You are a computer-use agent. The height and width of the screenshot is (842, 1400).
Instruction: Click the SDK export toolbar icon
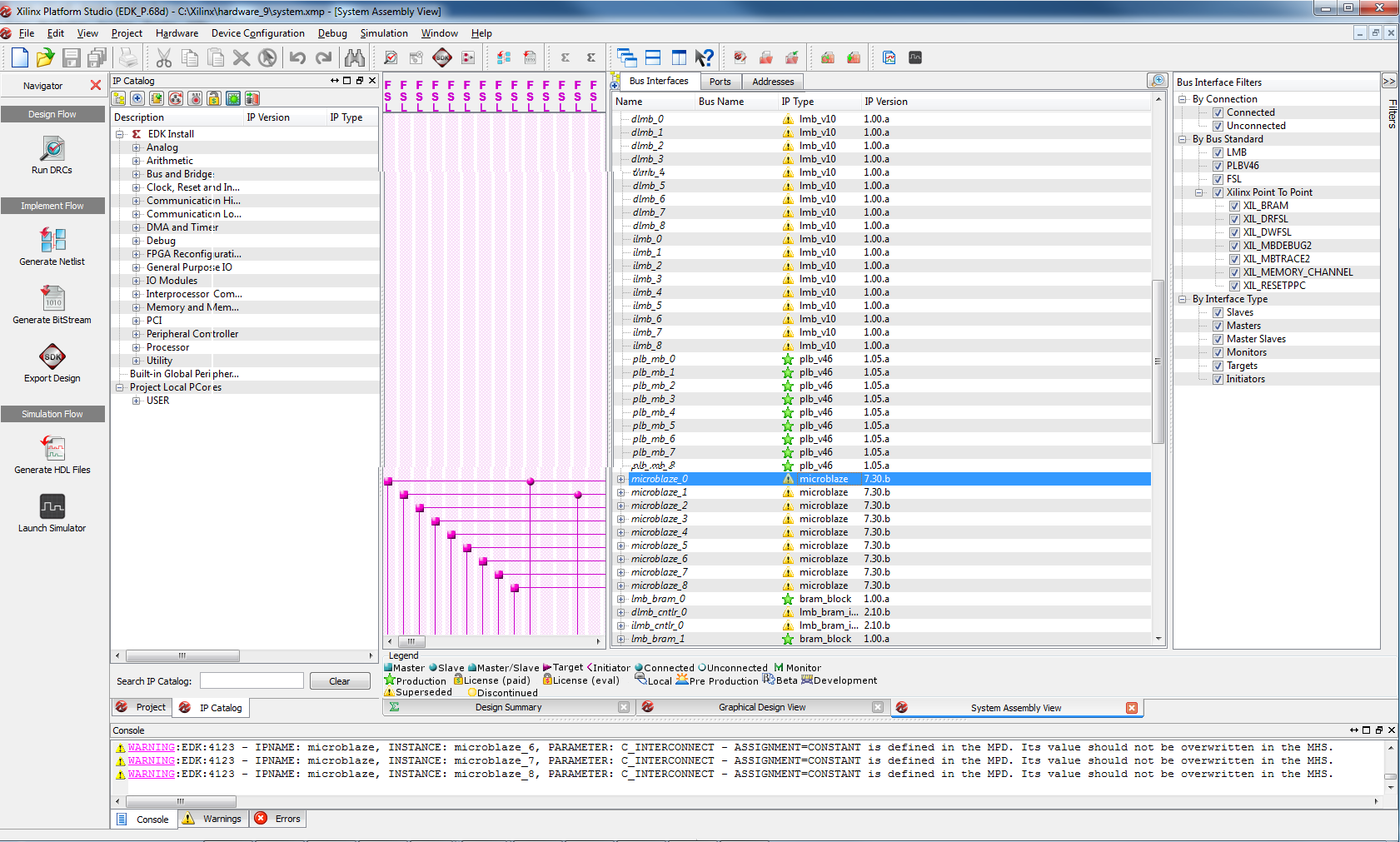[442, 57]
